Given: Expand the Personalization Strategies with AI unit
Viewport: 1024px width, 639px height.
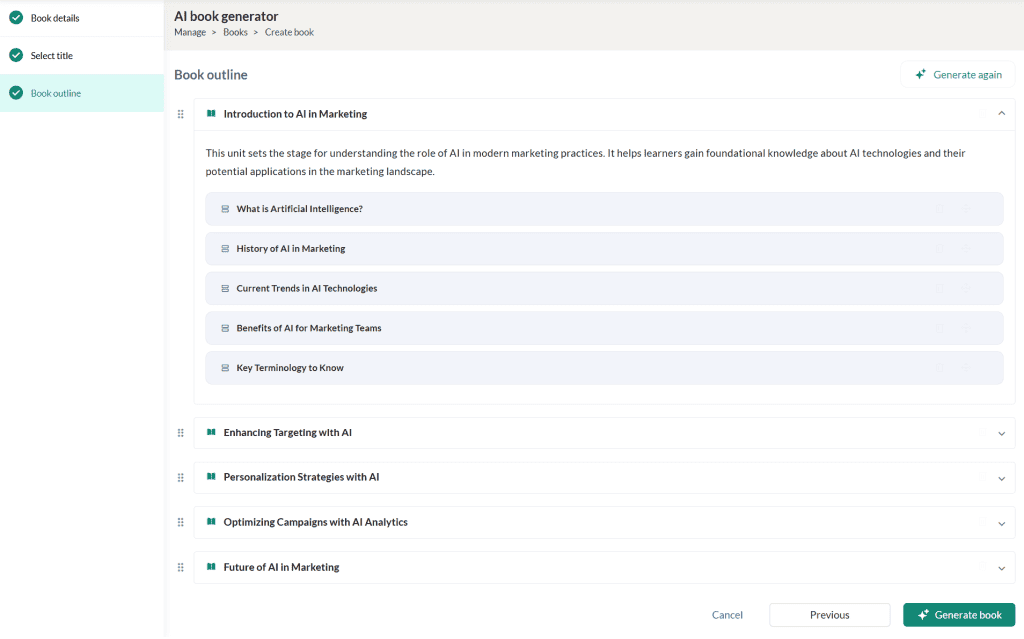Looking at the screenshot, I should tap(1001, 478).
